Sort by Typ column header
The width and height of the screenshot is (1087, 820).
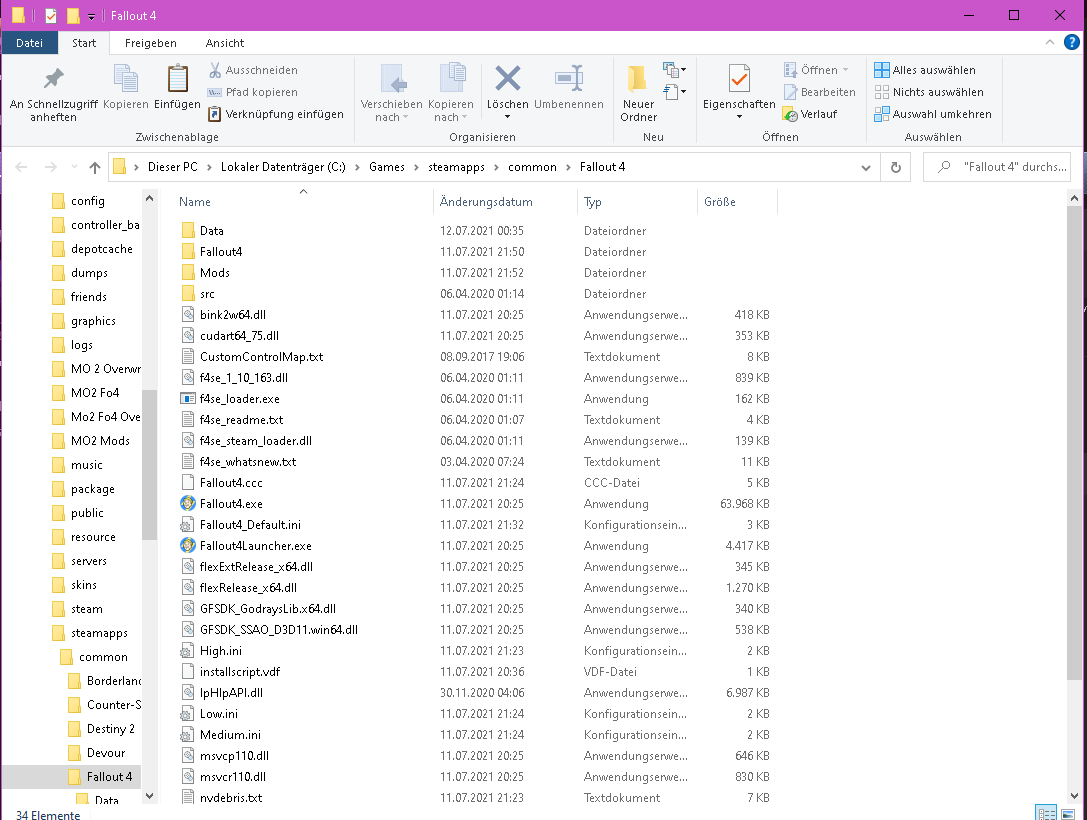tap(636, 202)
